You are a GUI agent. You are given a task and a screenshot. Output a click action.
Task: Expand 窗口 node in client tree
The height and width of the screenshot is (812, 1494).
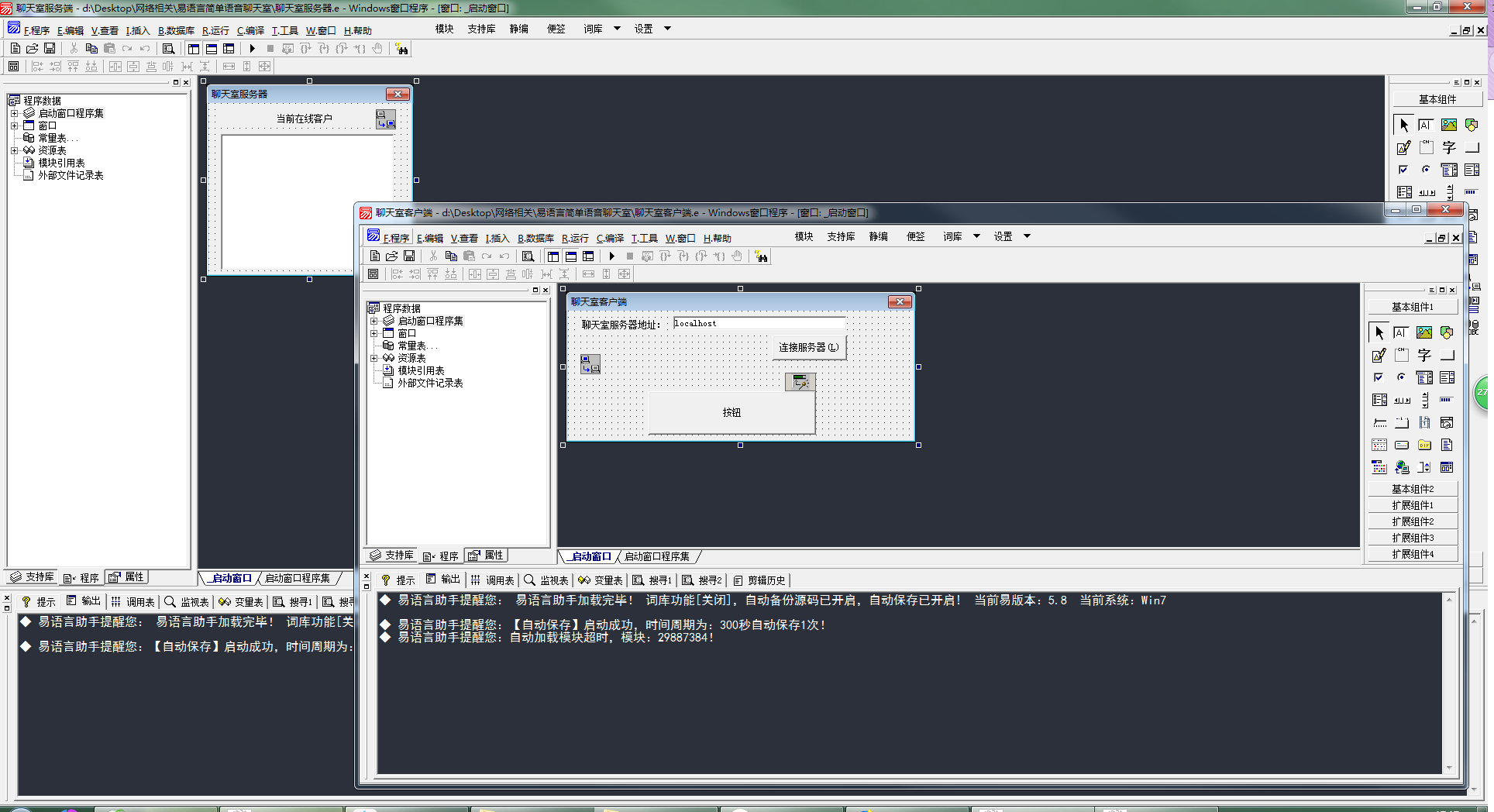click(373, 333)
